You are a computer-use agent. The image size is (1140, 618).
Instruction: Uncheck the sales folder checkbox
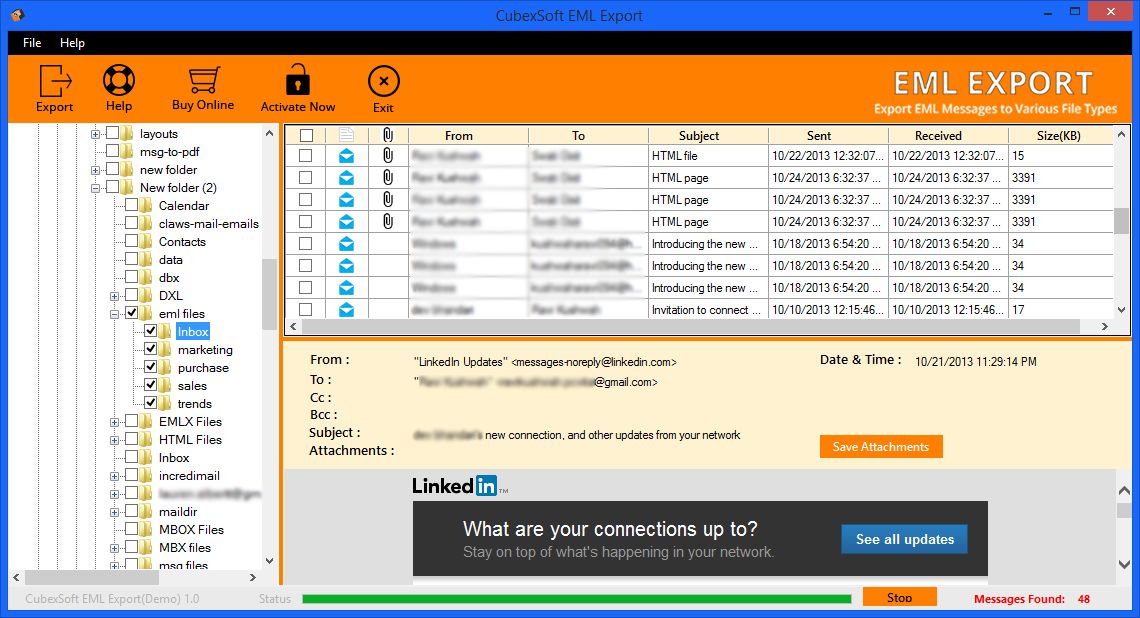pos(150,385)
